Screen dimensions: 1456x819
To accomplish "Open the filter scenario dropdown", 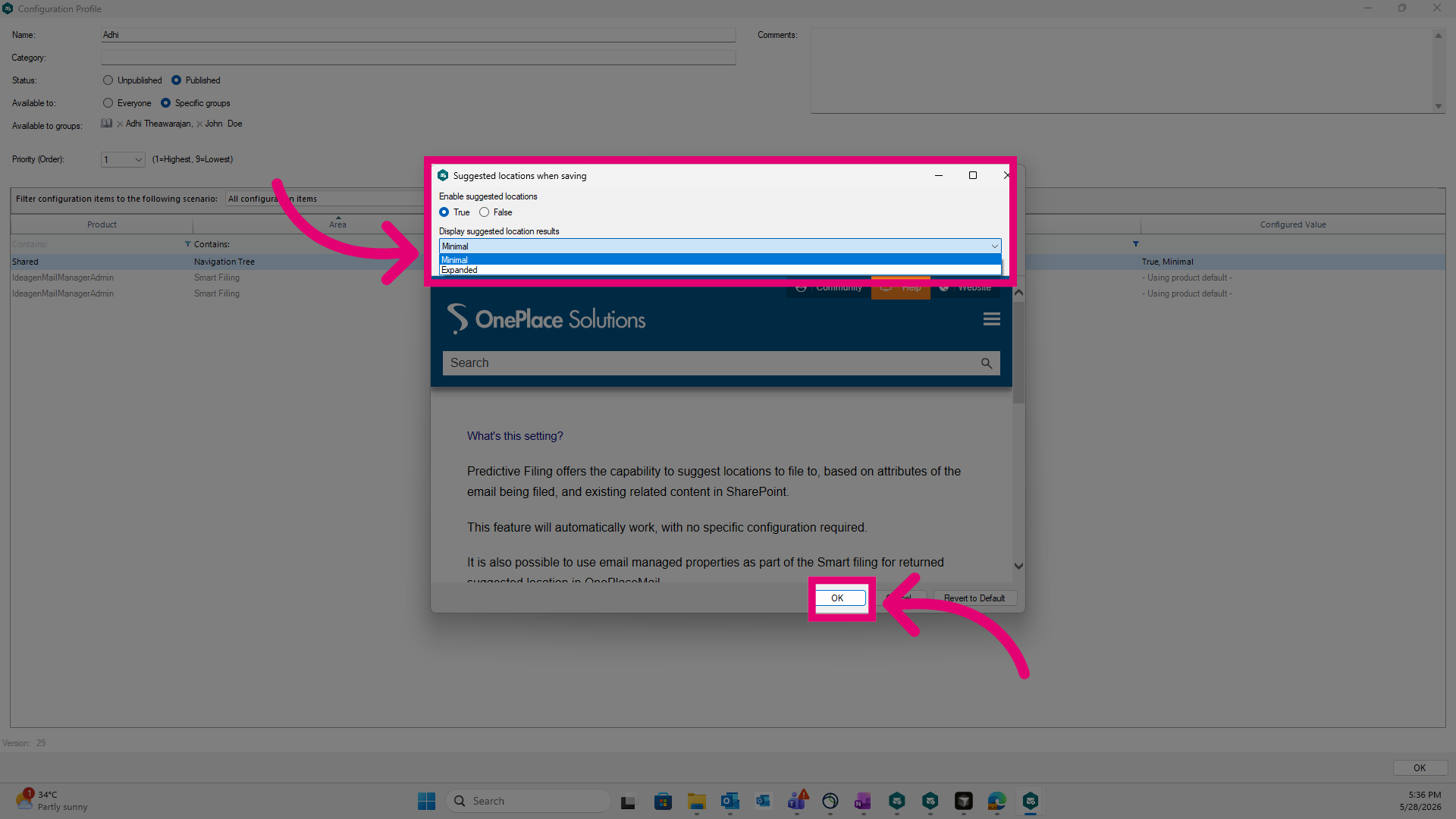I will [326, 199].
